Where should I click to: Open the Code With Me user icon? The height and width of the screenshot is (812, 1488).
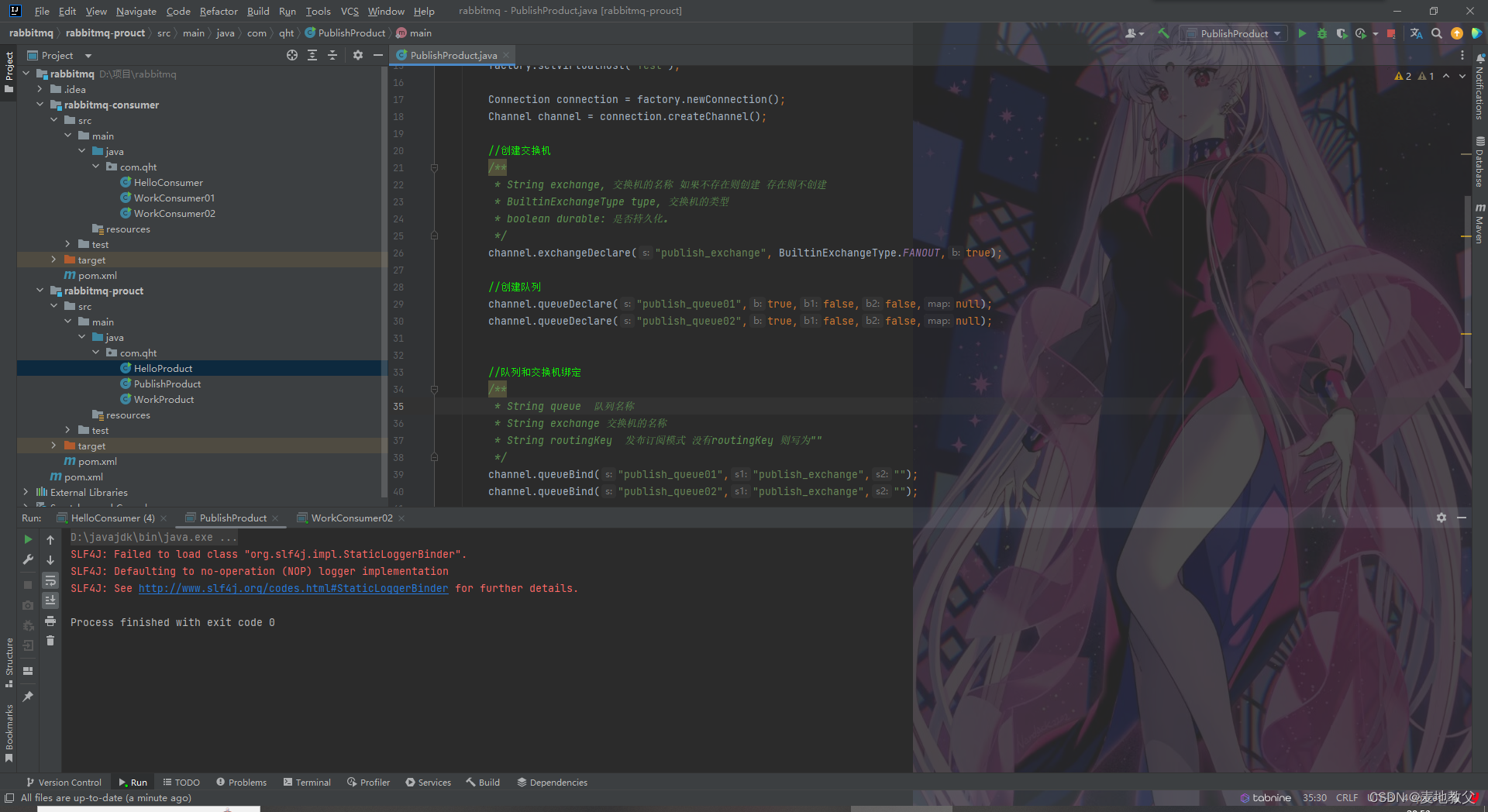click(x=1135, y=33)
